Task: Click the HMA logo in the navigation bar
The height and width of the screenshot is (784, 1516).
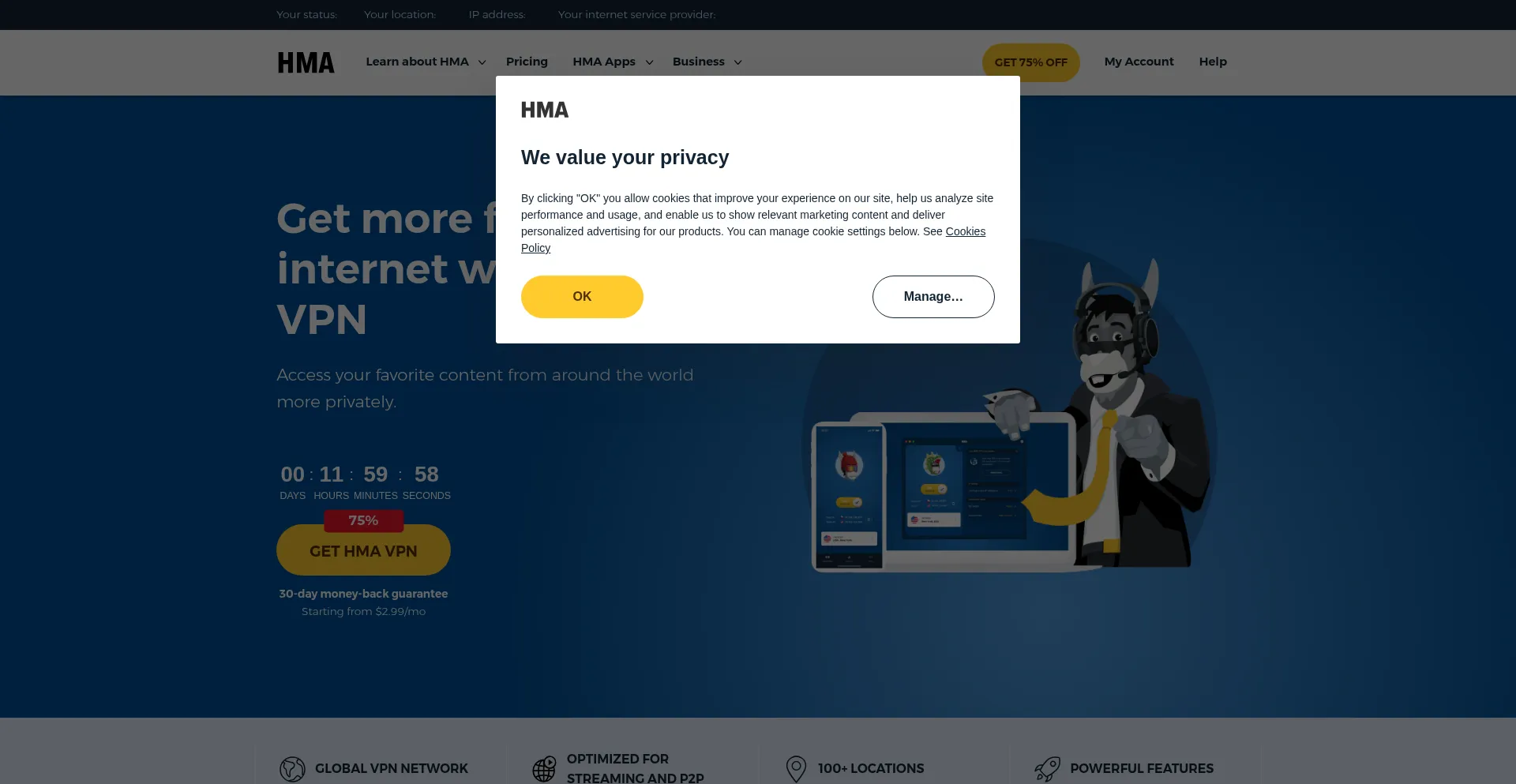Action: pyautogui.click(x=306, y=62)
